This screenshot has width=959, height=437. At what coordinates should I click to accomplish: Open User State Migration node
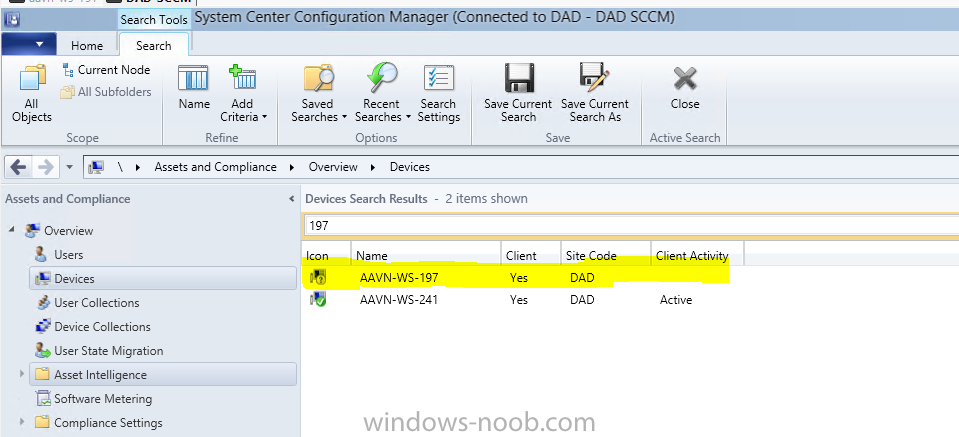click(x=109, y=351)
